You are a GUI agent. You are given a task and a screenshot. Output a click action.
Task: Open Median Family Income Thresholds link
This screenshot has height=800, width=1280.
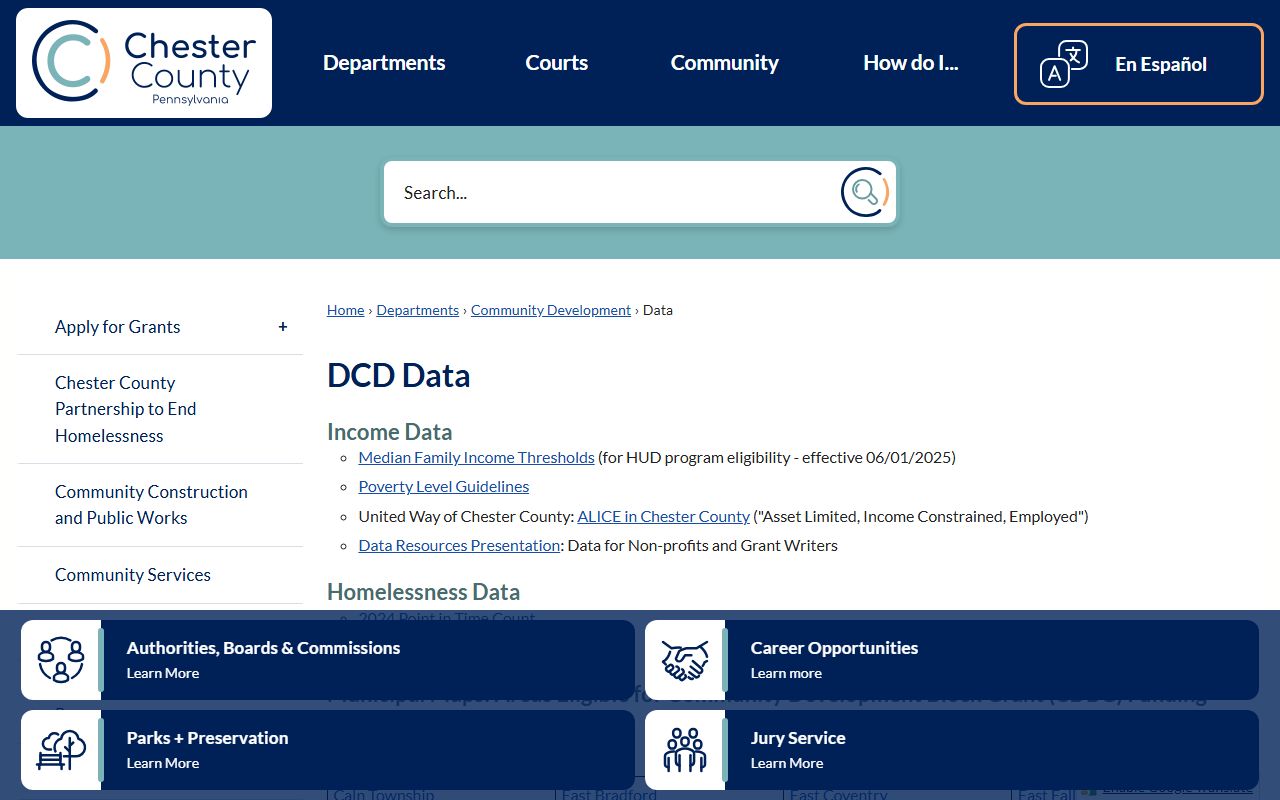(x=476, y=458)
